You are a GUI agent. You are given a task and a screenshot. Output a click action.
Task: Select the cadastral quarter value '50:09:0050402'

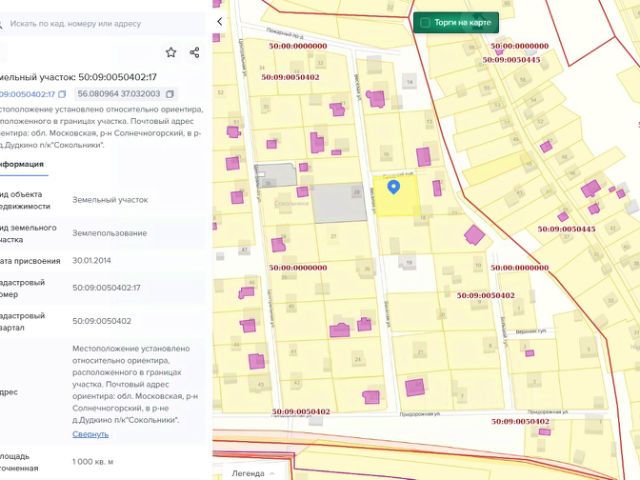pos(102,321)
